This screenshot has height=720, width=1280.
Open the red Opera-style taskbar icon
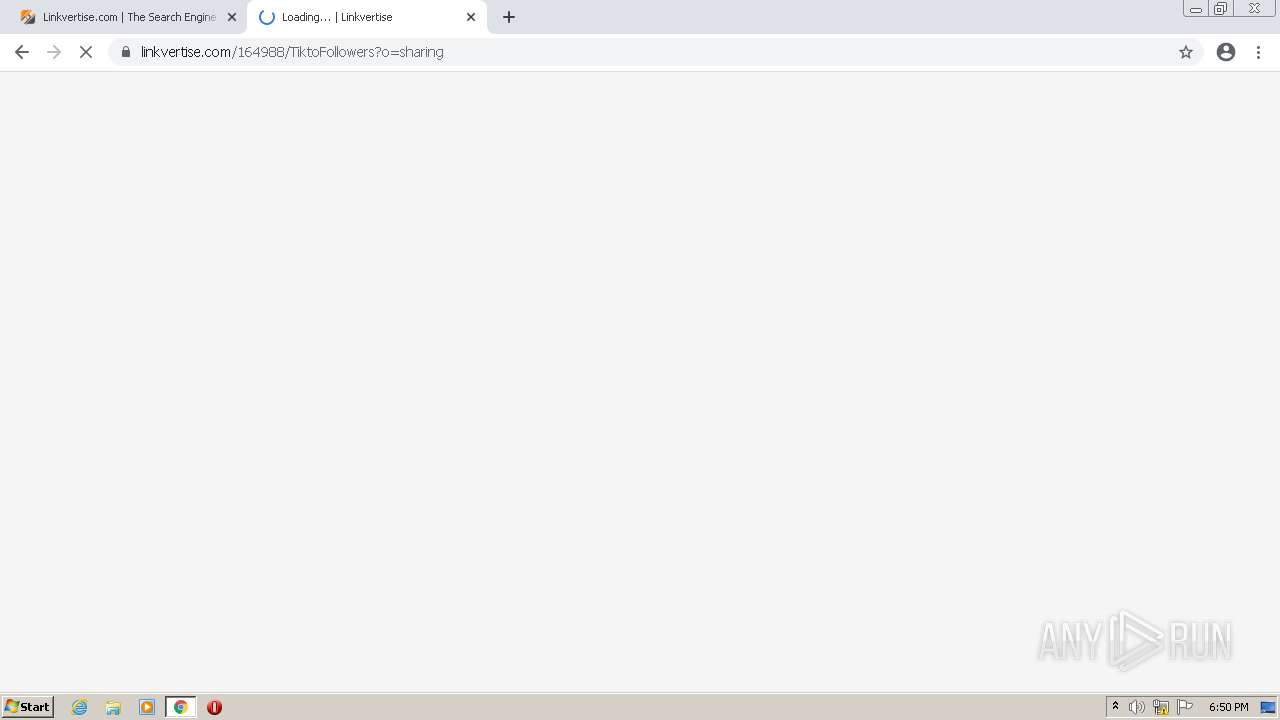point(214,707)
